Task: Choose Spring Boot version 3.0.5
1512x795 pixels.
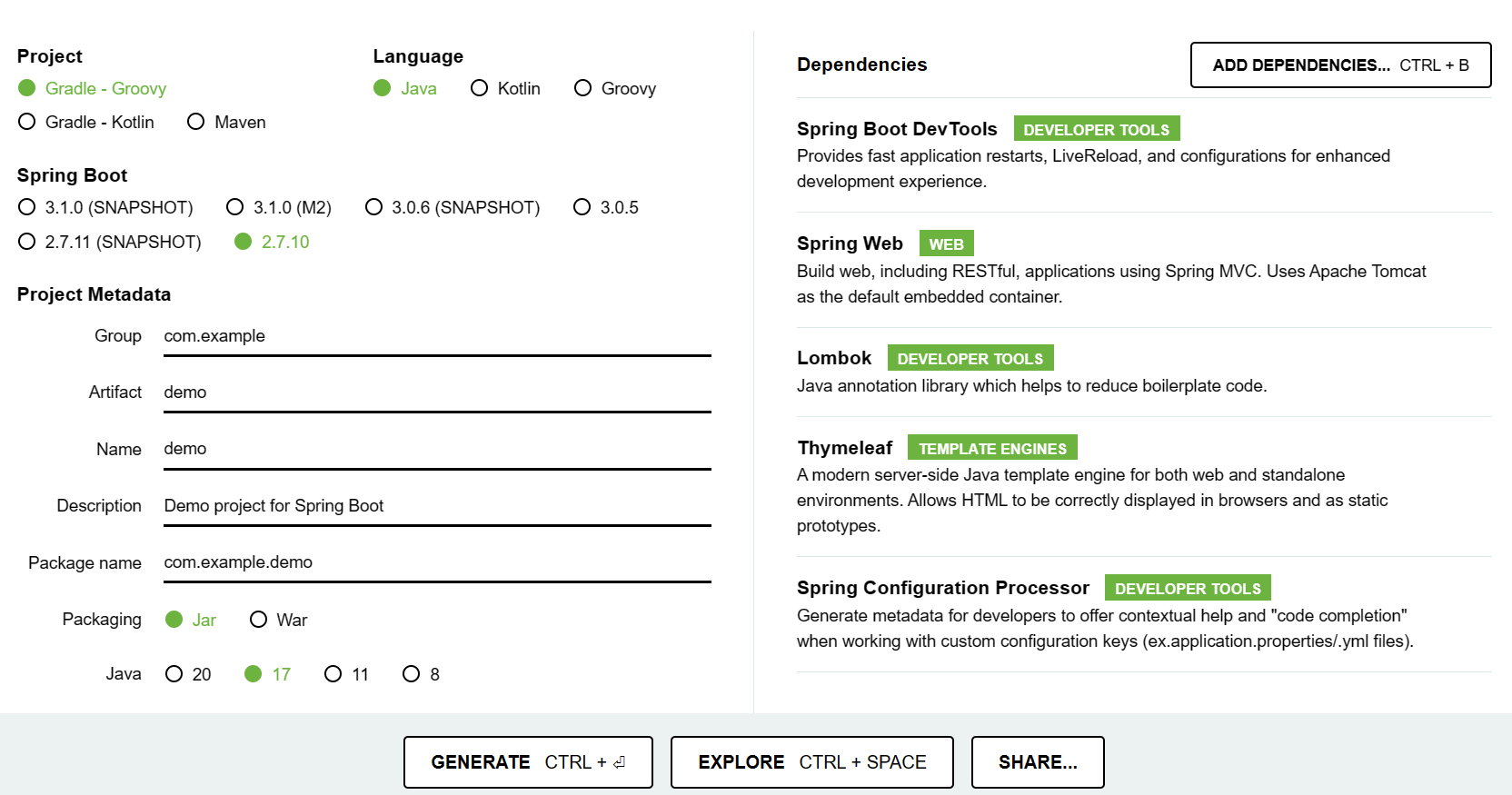Action: pos(606,207)
